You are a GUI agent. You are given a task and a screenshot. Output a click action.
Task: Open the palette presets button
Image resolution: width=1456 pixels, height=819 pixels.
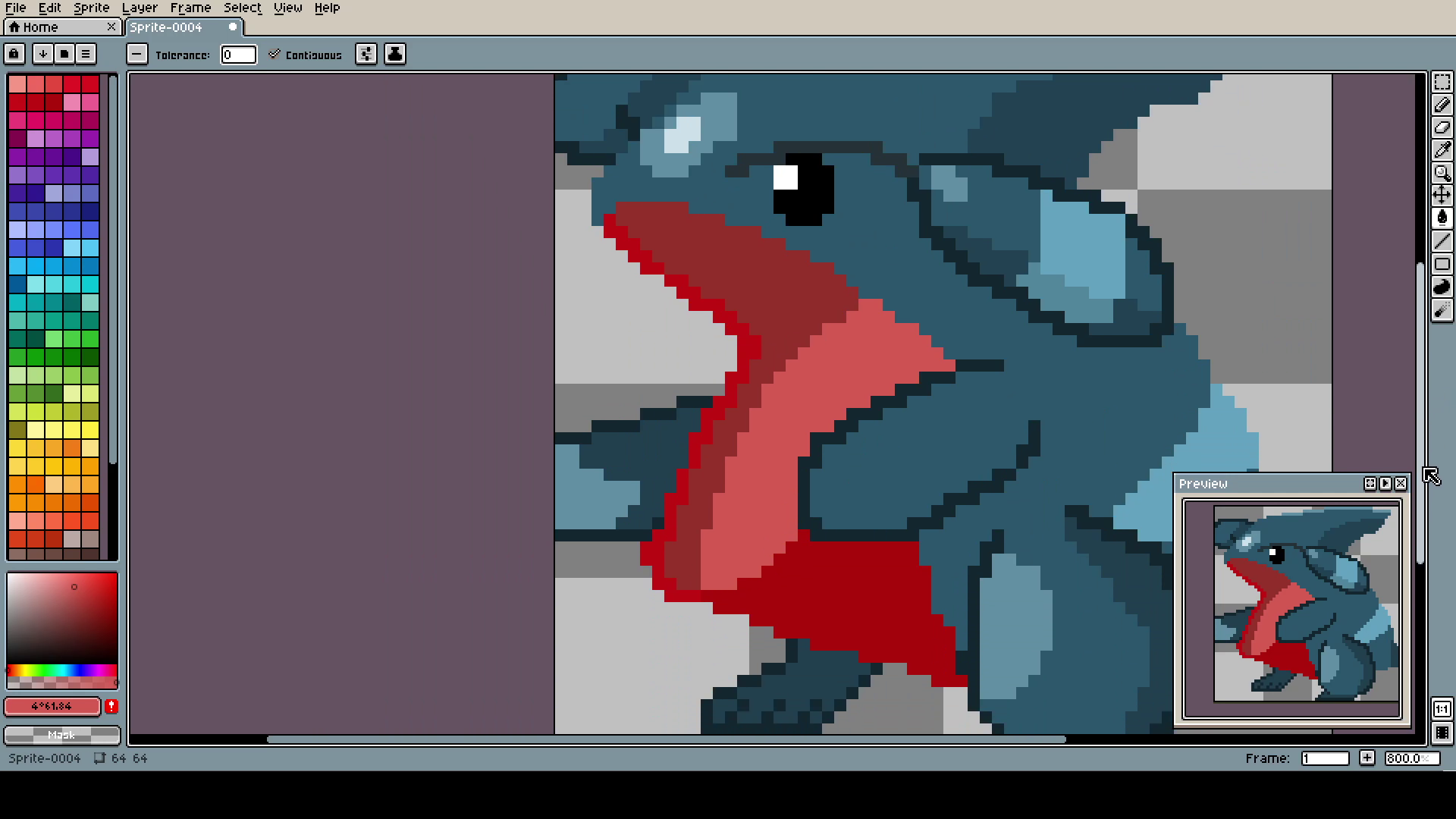click(64, 54)
